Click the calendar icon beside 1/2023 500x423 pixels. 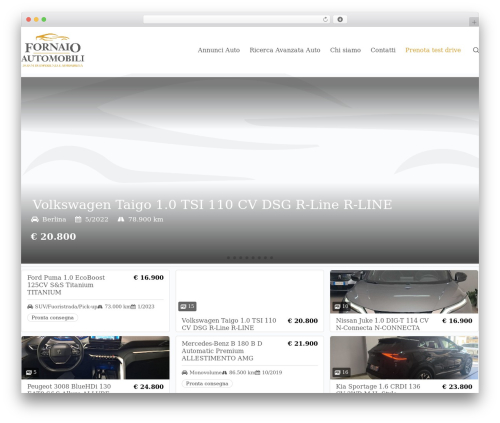(x=133, y=307)
